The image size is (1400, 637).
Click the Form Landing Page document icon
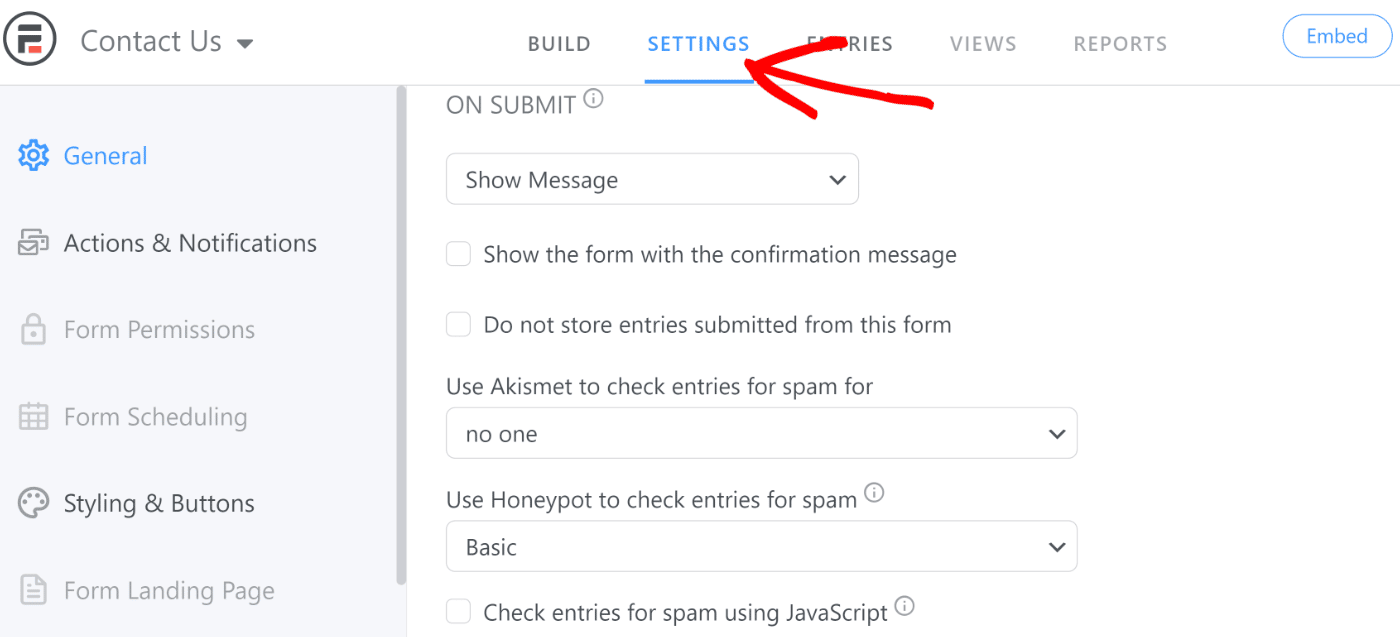[33, 590]
